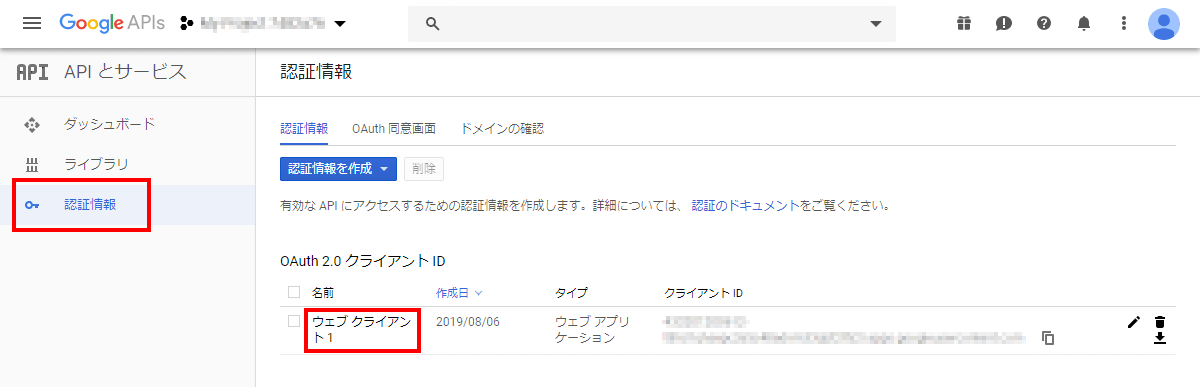The width and height of the screenshot is (1200, 387).
Task: Click the 2019/08/06 date cell
Action: coord(468,321)
